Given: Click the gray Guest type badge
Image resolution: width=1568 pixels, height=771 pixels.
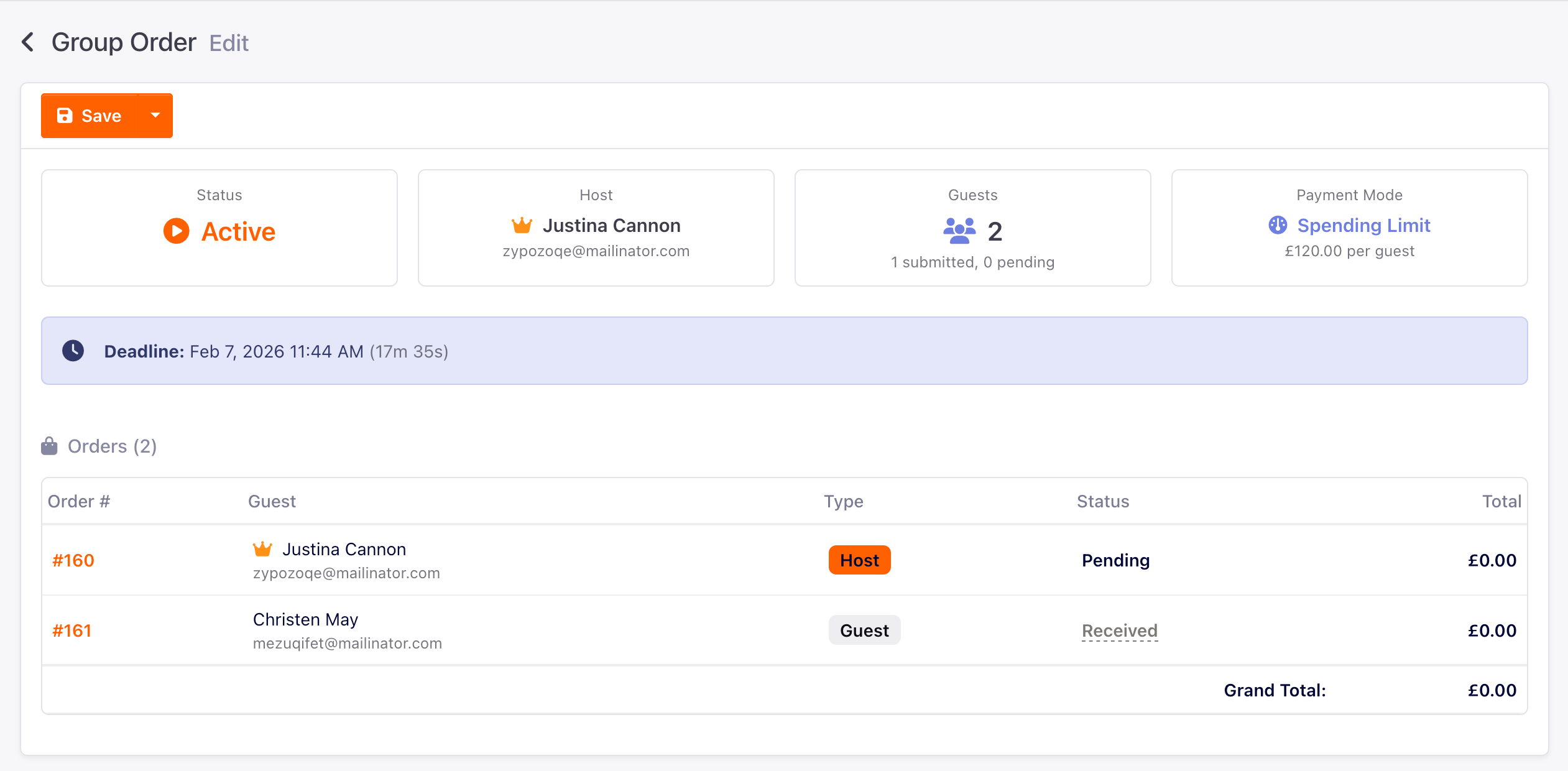Looking at the screenshot, I should coord(865,630).
